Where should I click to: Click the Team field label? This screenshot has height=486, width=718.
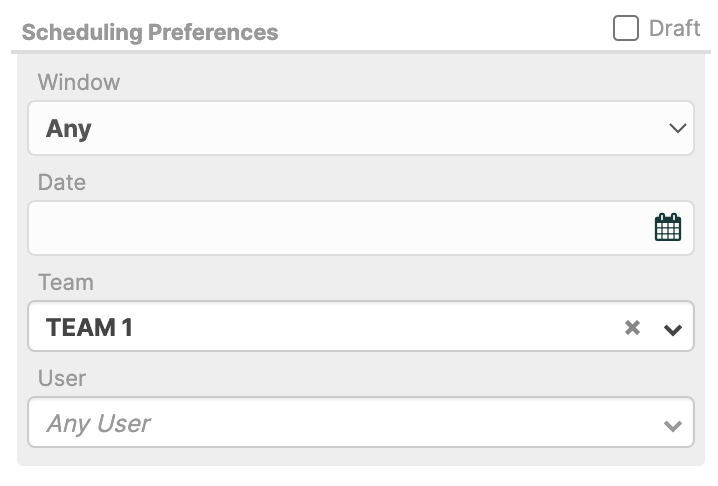pos(66,282)
